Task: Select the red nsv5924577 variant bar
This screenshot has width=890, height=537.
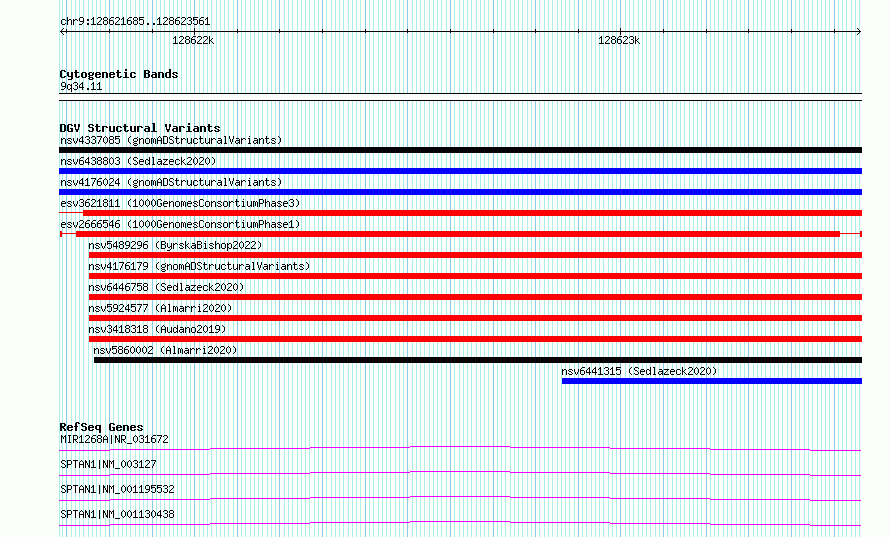Action: click(x=475, y=318)
